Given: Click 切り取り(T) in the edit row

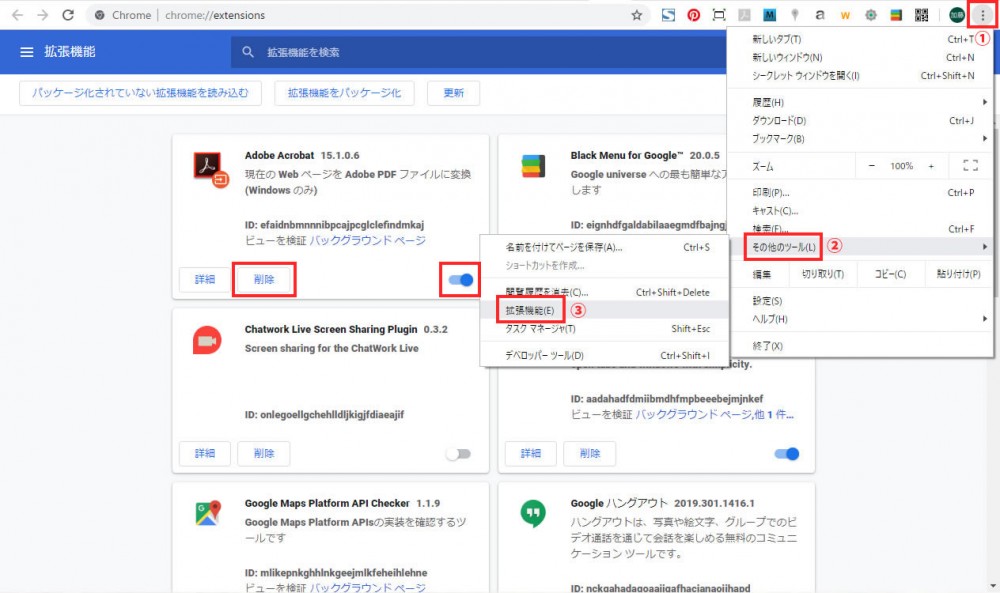Looking at the screenshot, I should [823, 274].
